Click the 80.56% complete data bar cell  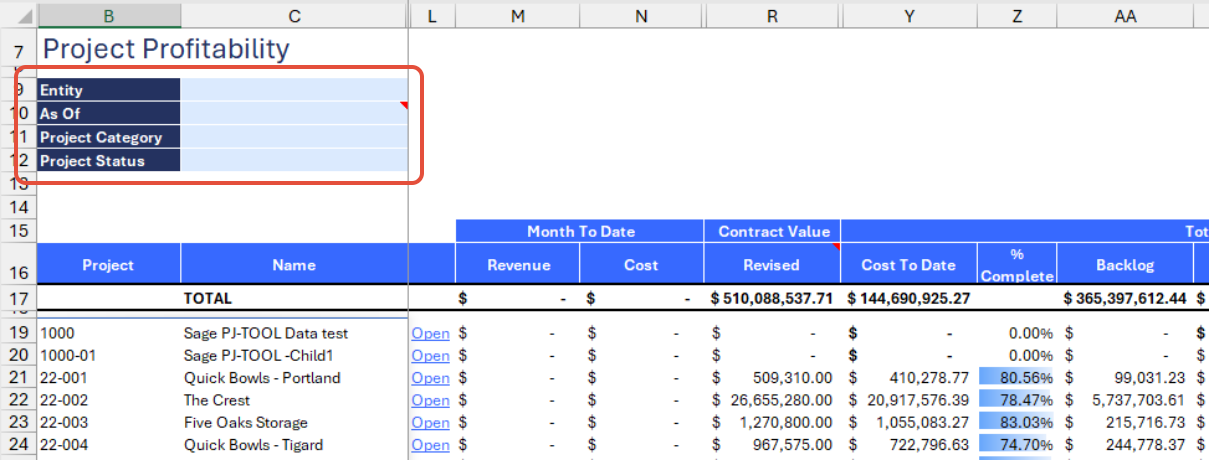(1017, 378)
